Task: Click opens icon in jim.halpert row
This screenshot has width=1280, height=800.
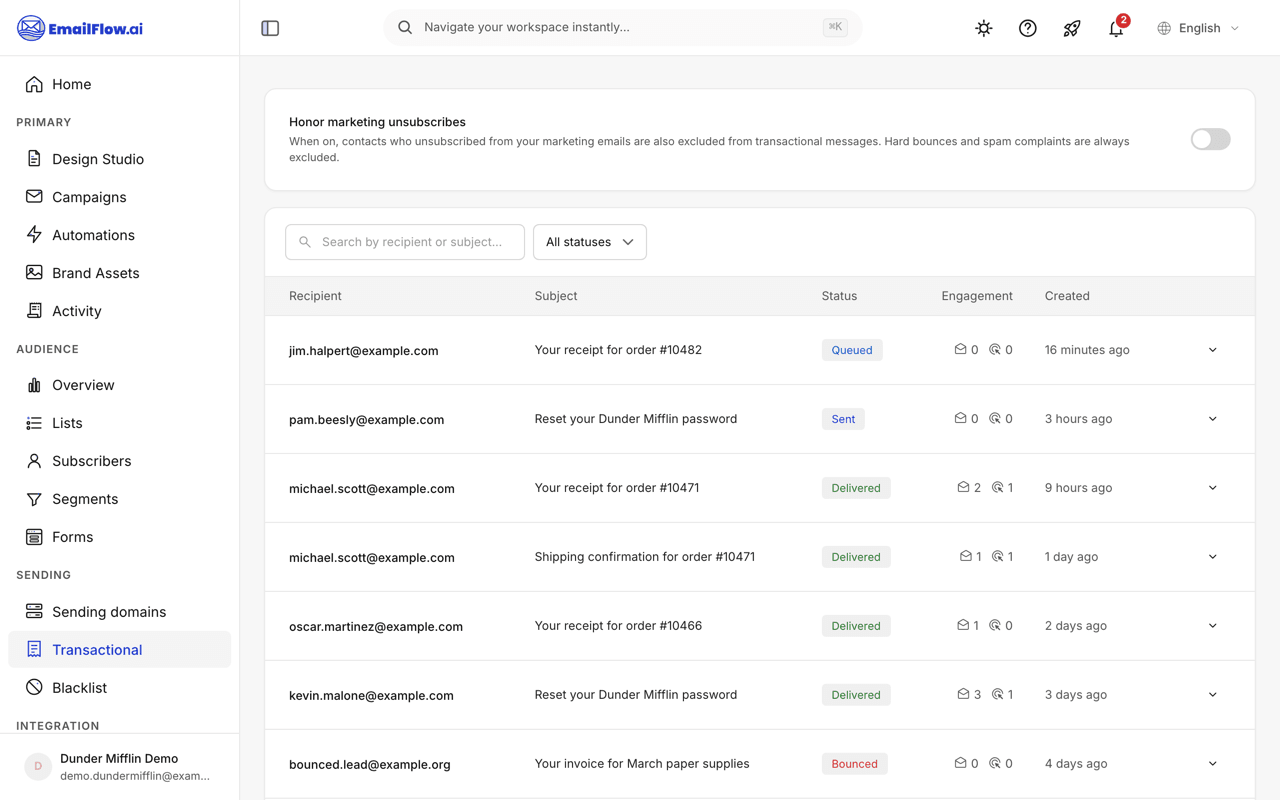Action: 960,350
